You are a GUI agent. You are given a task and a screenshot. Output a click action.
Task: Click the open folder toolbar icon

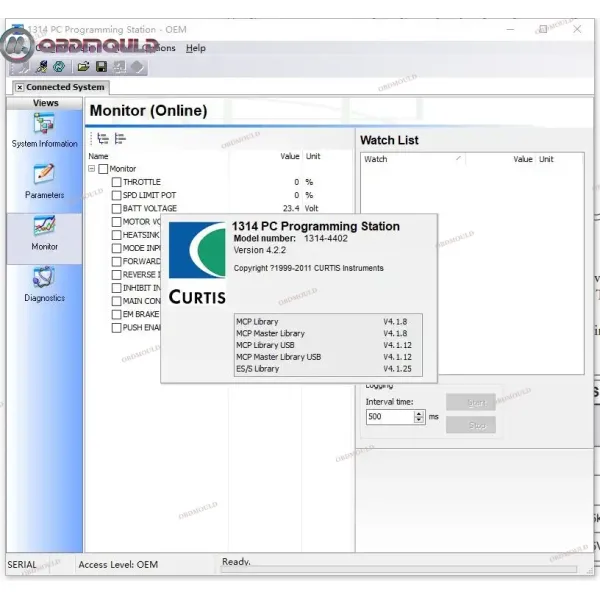click(x=84, y=67)
